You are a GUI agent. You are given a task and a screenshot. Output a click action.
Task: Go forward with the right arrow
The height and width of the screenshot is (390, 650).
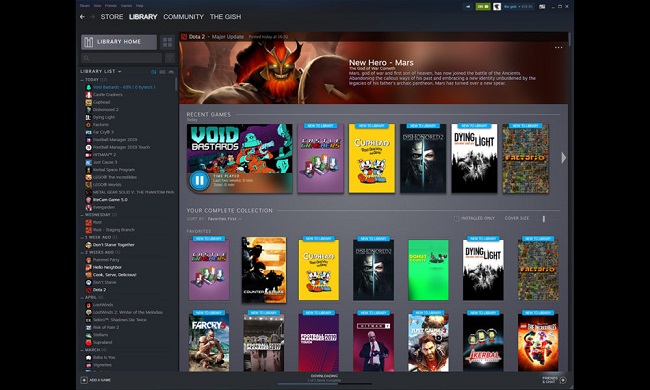tap(92, 17)
